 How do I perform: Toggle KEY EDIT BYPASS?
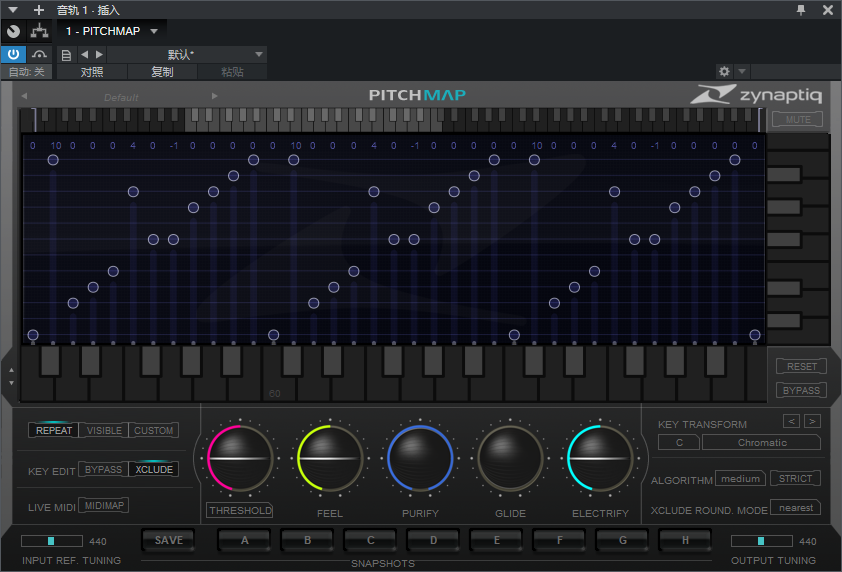(x=103, y=469)
